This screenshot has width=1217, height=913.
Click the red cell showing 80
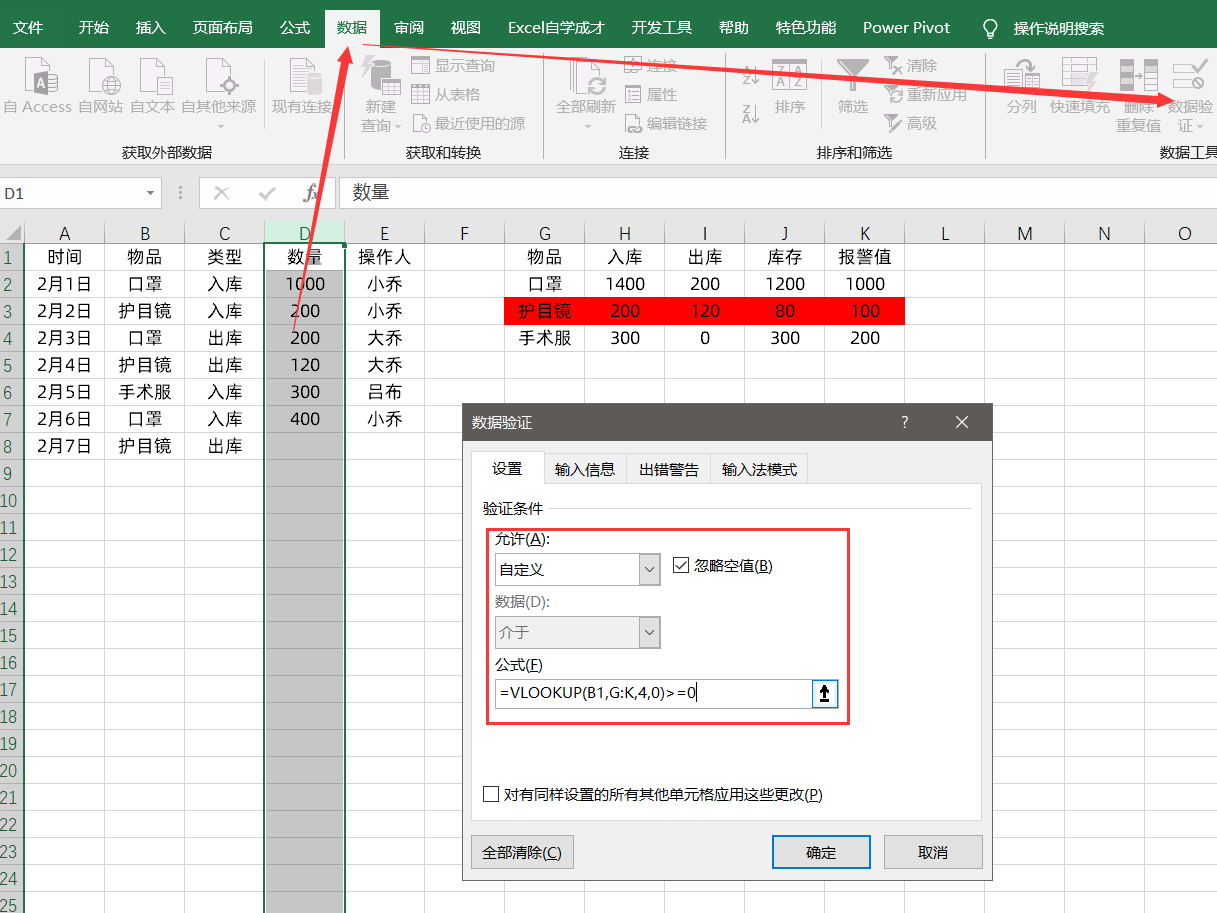[x=785, y=311]
